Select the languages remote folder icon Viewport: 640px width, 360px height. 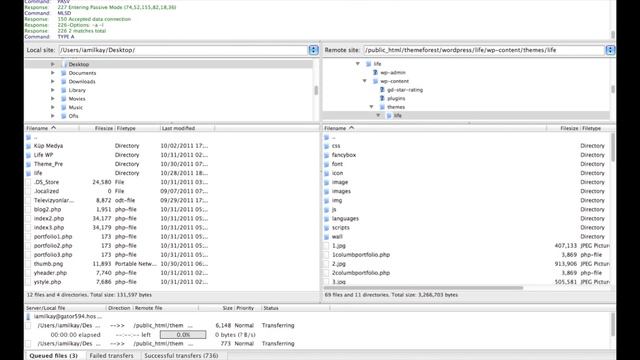pos(327,218)
